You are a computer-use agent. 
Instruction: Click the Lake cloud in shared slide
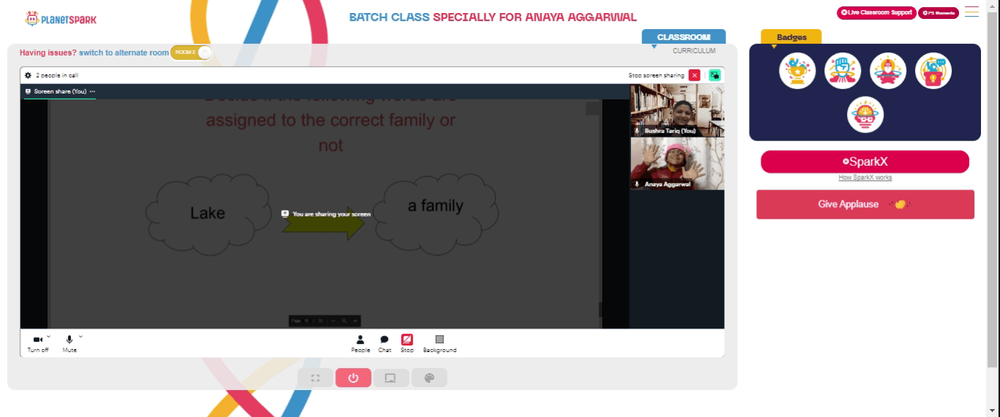click(x=209, y=214)
